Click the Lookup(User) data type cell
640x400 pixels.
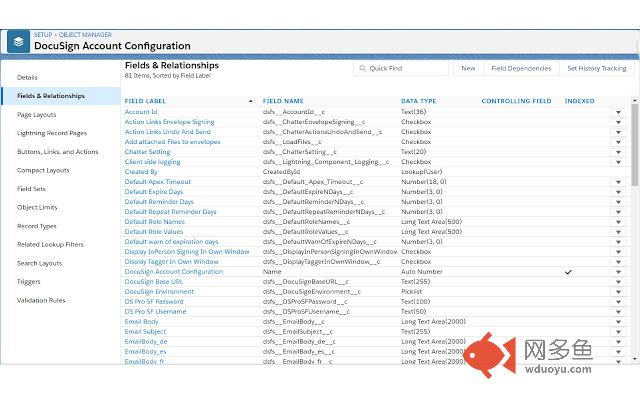[x=422, y=172]
